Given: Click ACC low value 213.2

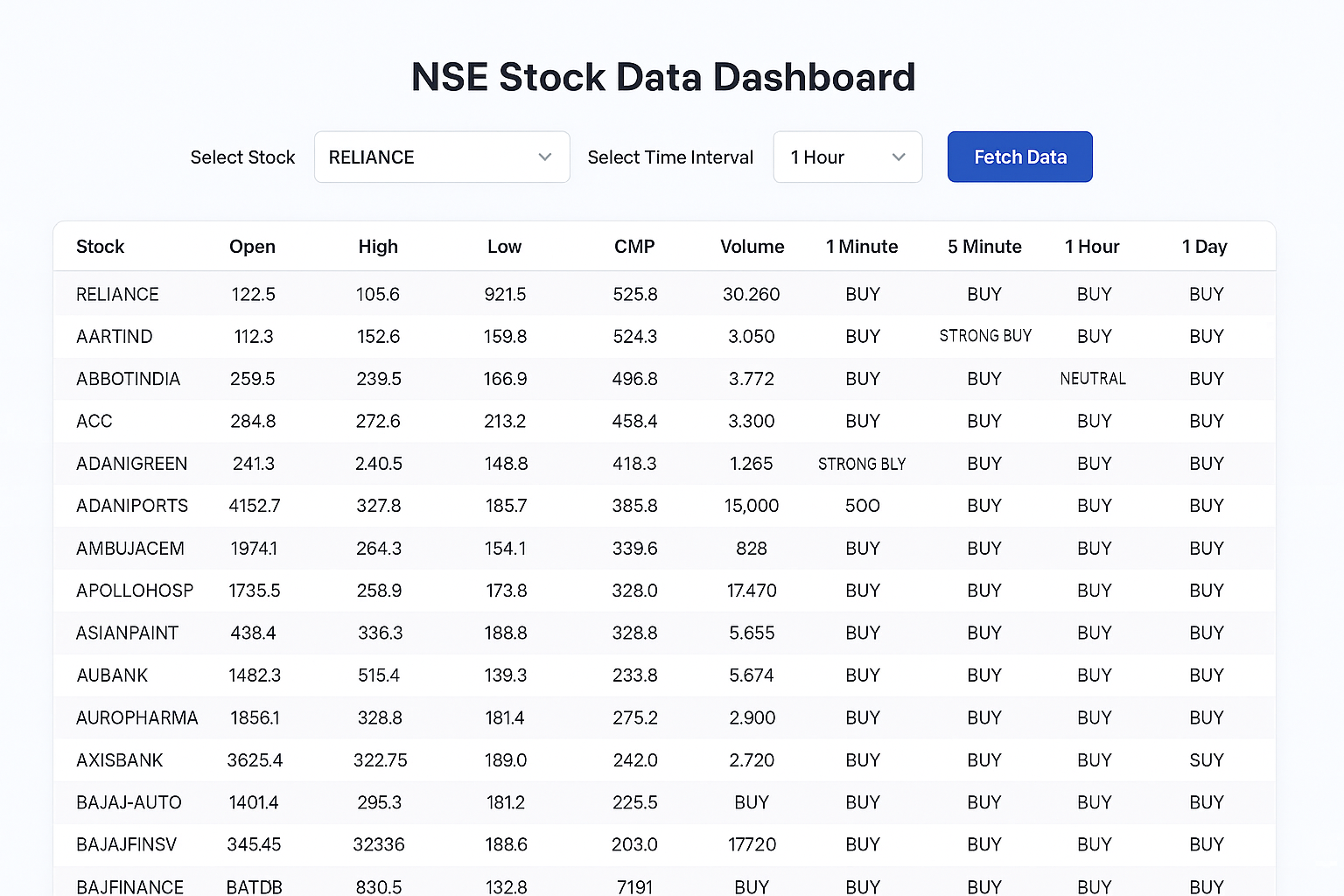Looking at the screenshot, I should point(505,421).
